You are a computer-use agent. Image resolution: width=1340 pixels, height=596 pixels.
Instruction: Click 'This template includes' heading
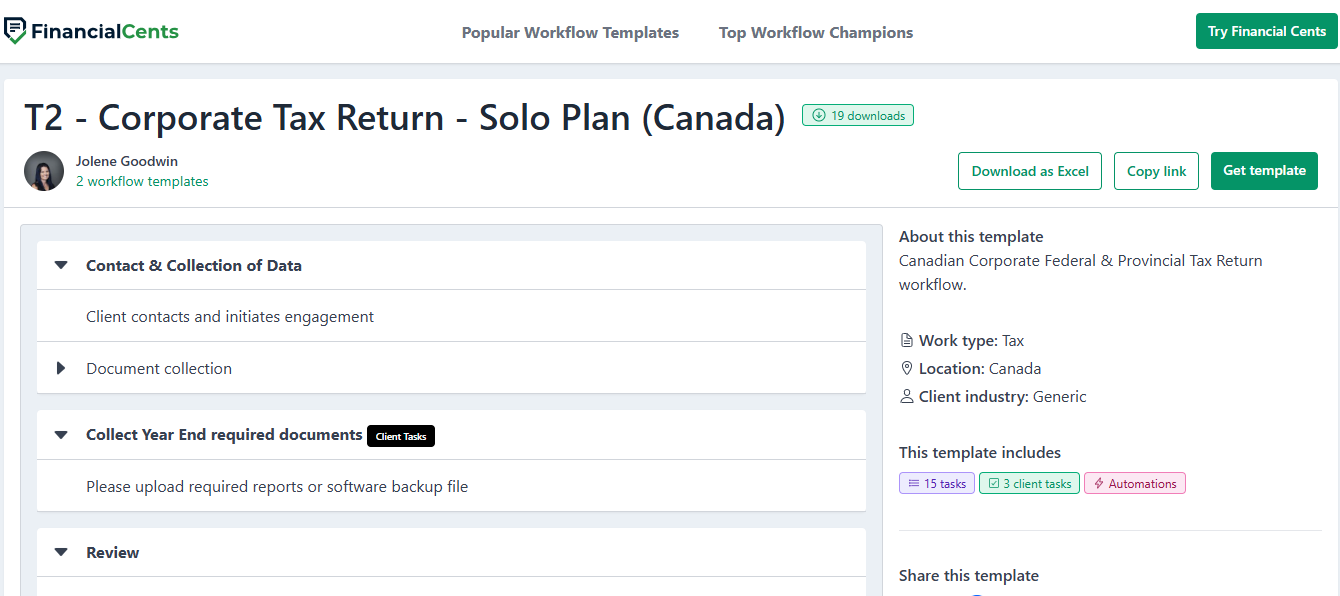coord(980,453)
